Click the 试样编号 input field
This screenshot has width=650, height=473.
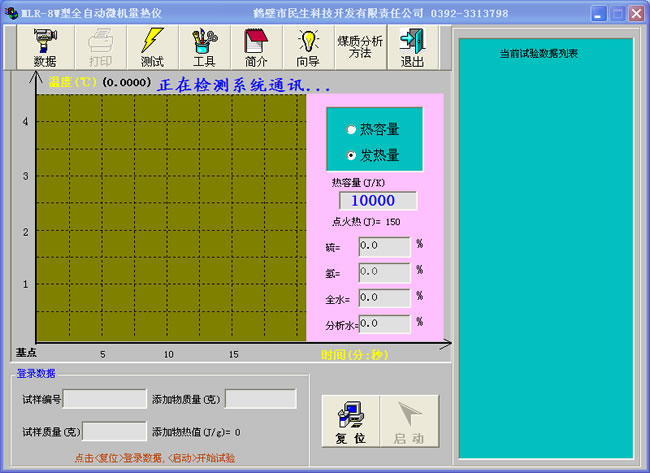pos(105,399)
